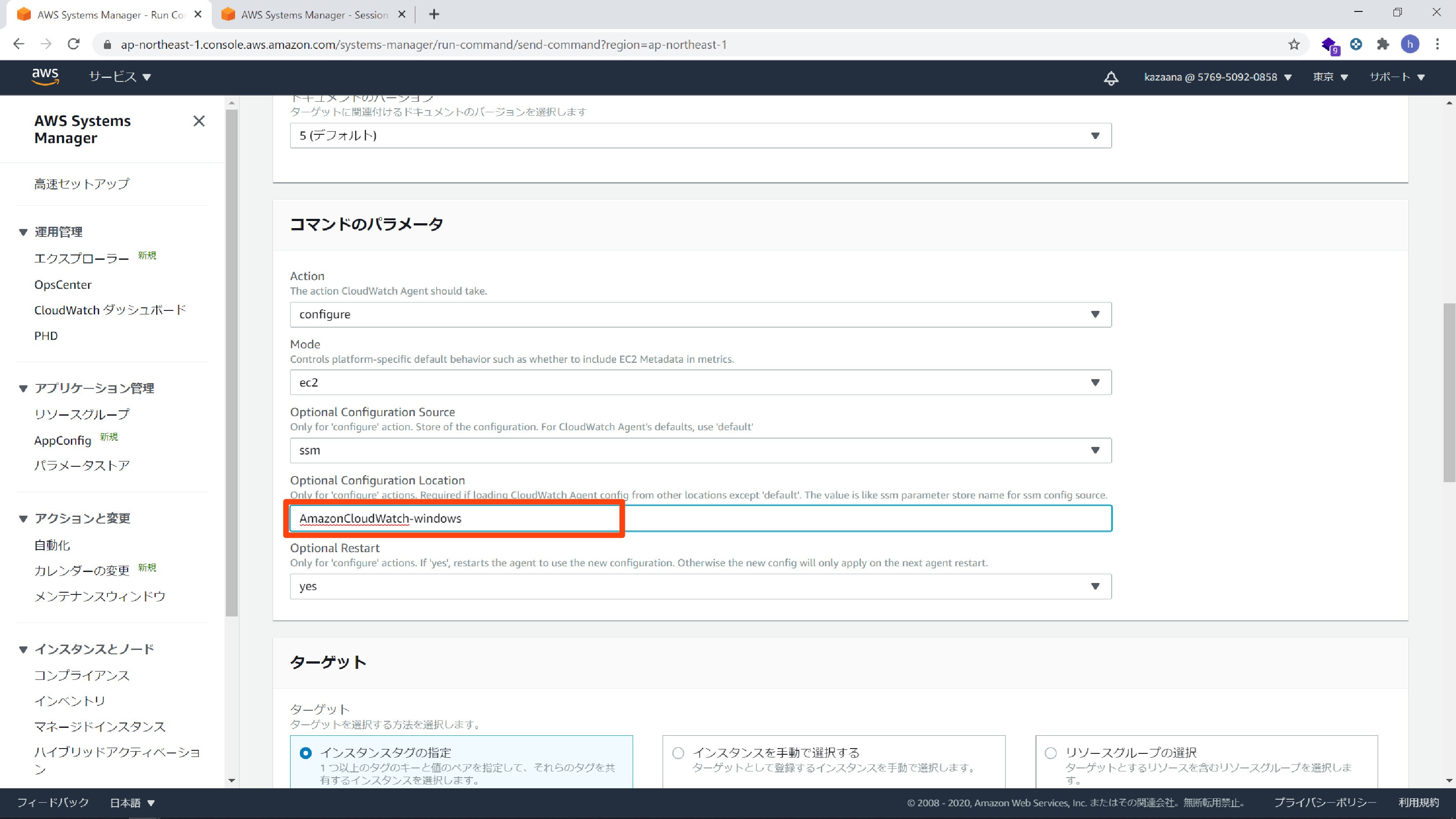
Task: Open the browser extensions puzzle icon
Action: coord(1382,44)
